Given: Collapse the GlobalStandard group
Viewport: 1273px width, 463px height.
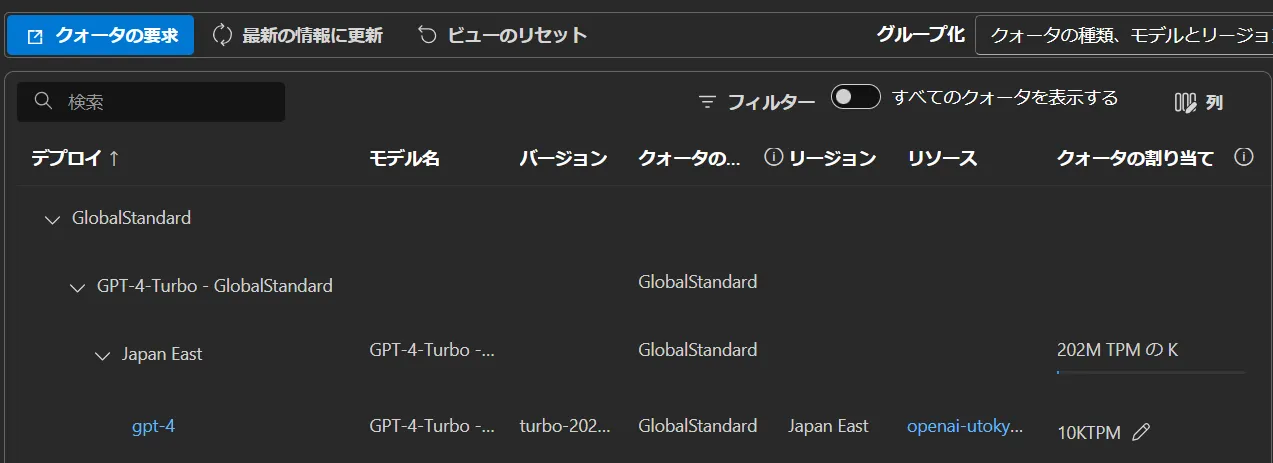Looking at the screenshot, I should [53, 219].
